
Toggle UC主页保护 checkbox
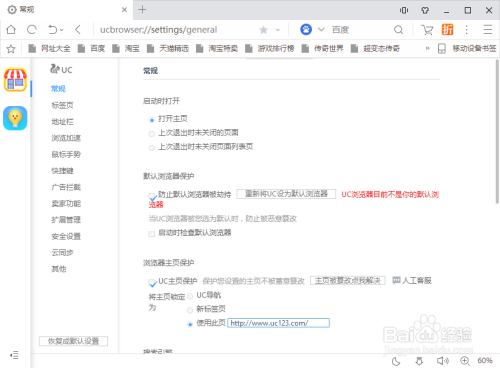point(152,282)
